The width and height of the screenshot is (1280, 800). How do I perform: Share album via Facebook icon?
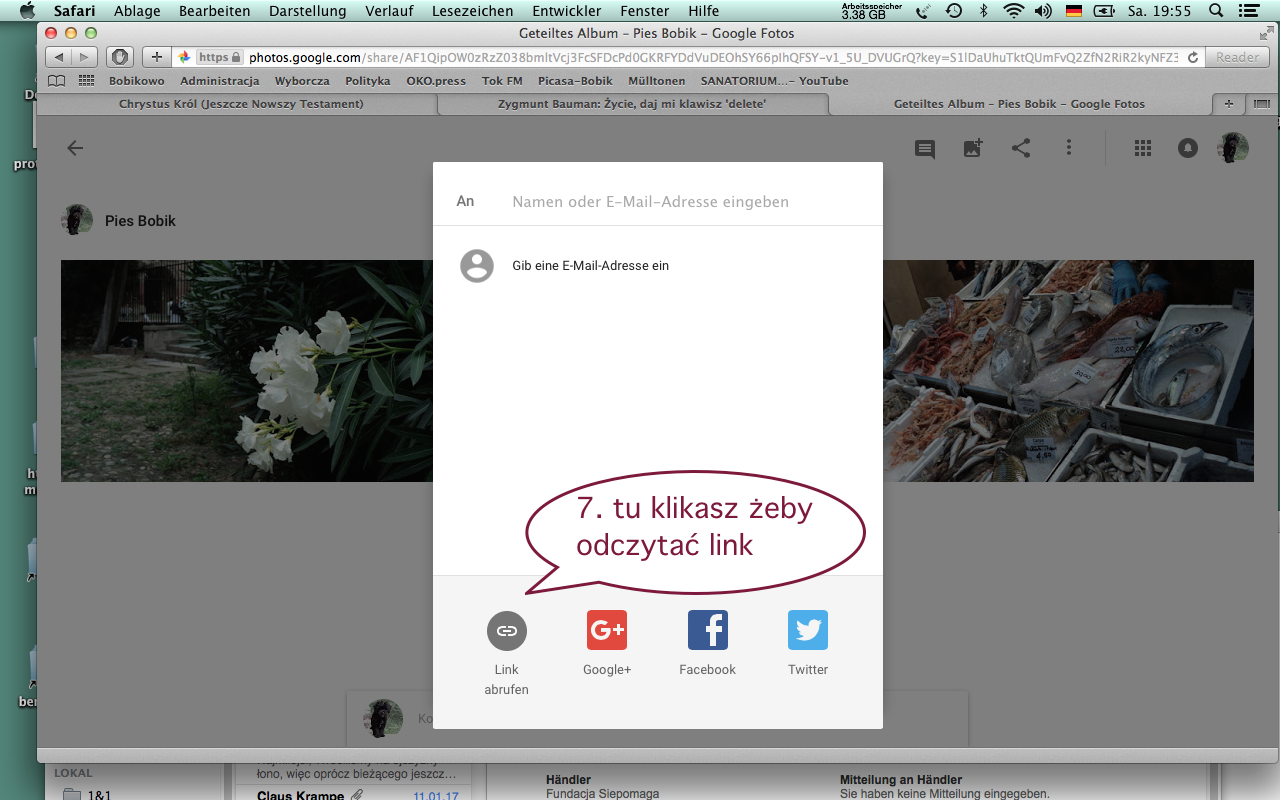pyautogui.click(x=707, y=631)
